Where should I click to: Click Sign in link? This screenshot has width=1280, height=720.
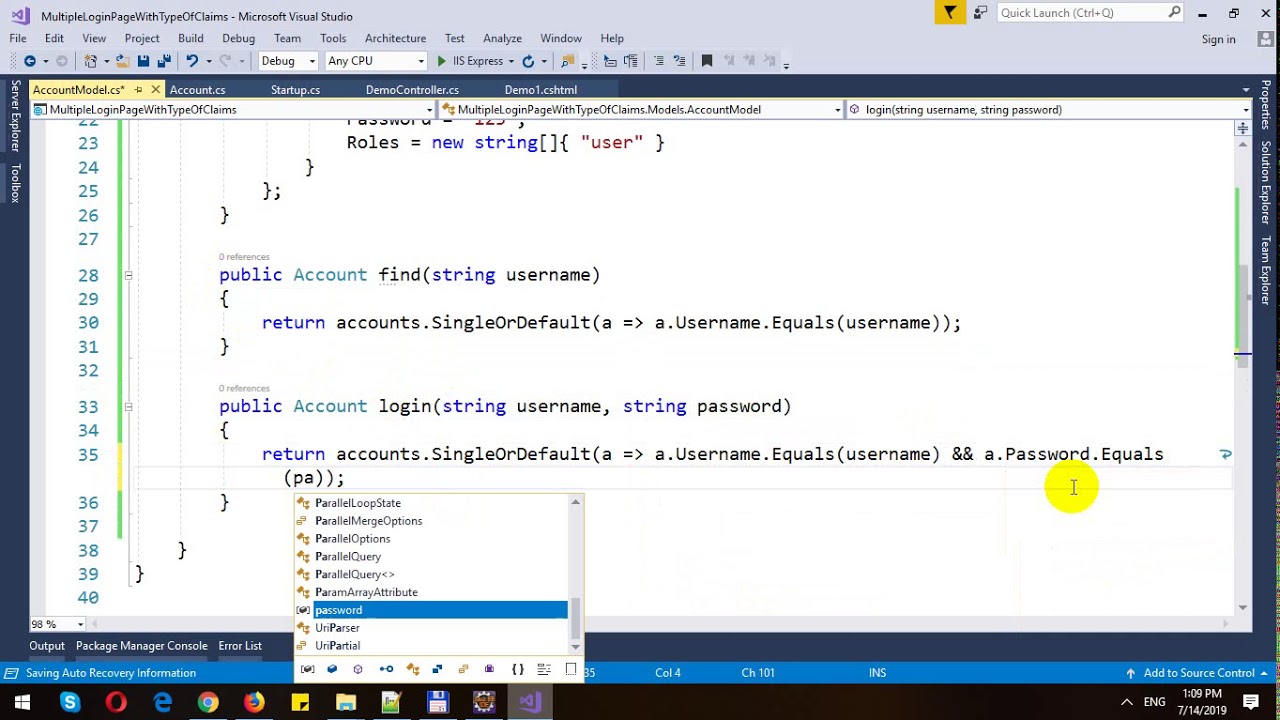(1219, 39)
